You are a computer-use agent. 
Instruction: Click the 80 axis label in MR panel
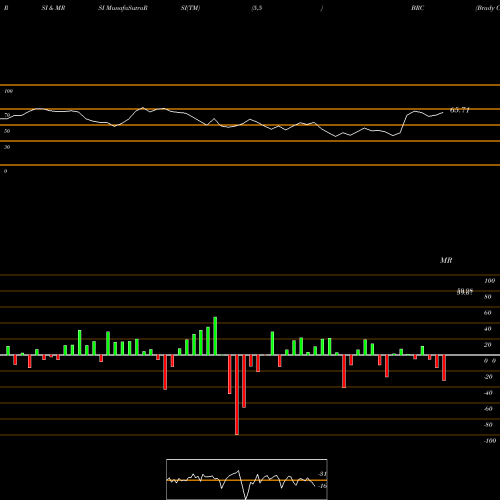tap(488, 297)
